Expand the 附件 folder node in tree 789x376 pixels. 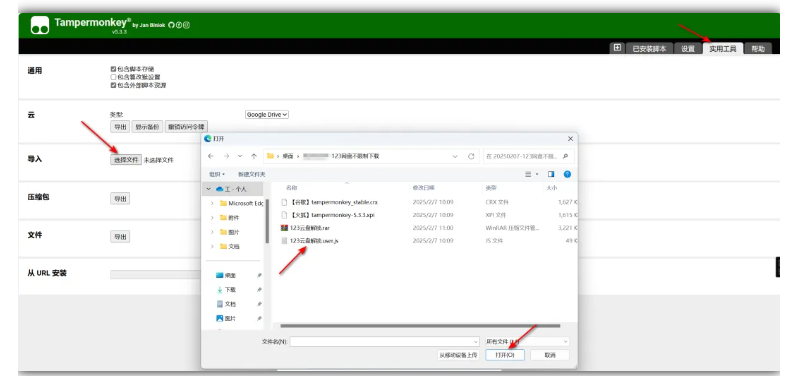[212, 218]
